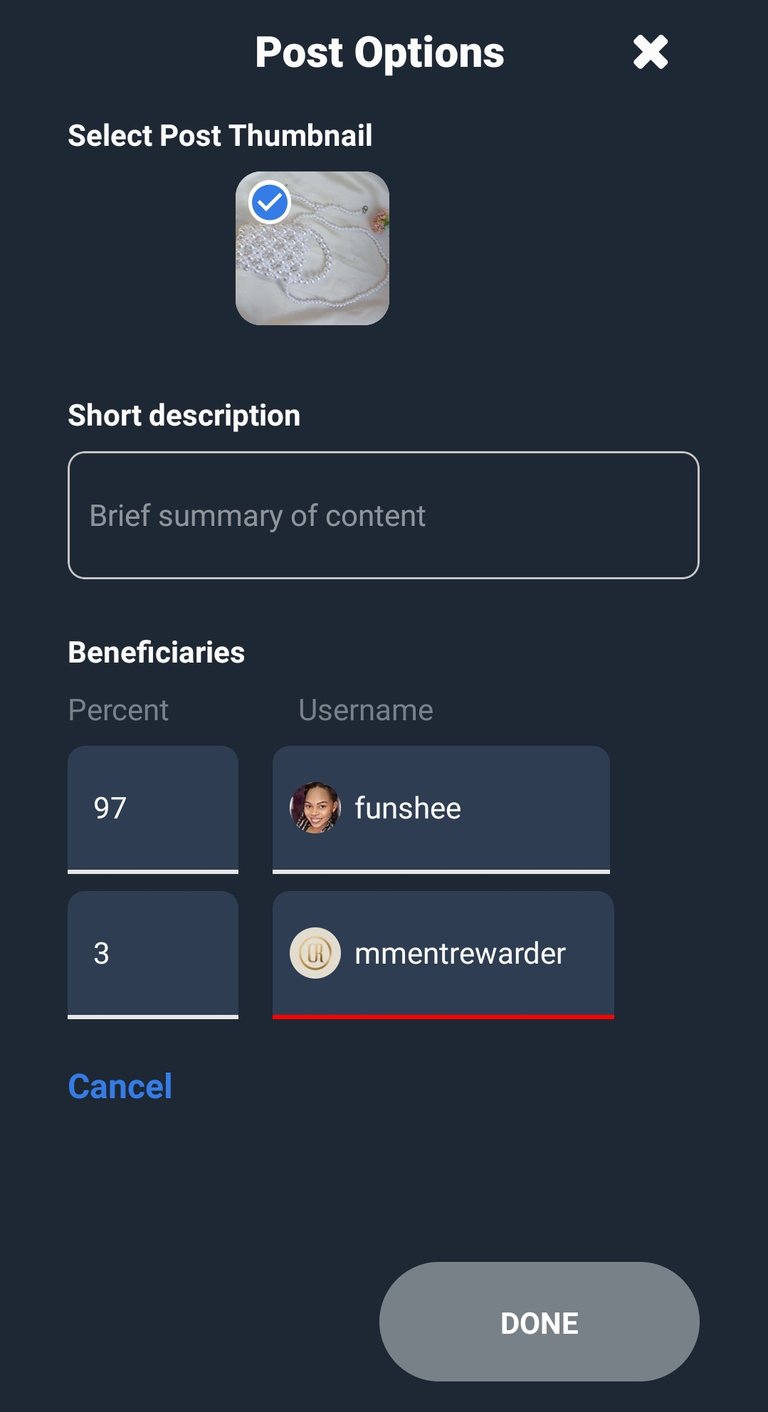Click the Percent column label
The image size is (768, 1412).
tap(118, 710)
